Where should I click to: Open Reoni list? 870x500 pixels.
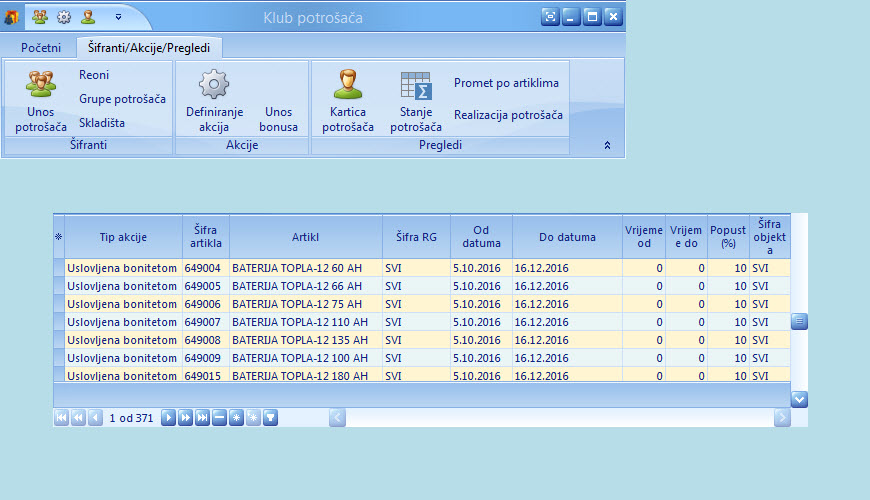click(x=94, y=75)
